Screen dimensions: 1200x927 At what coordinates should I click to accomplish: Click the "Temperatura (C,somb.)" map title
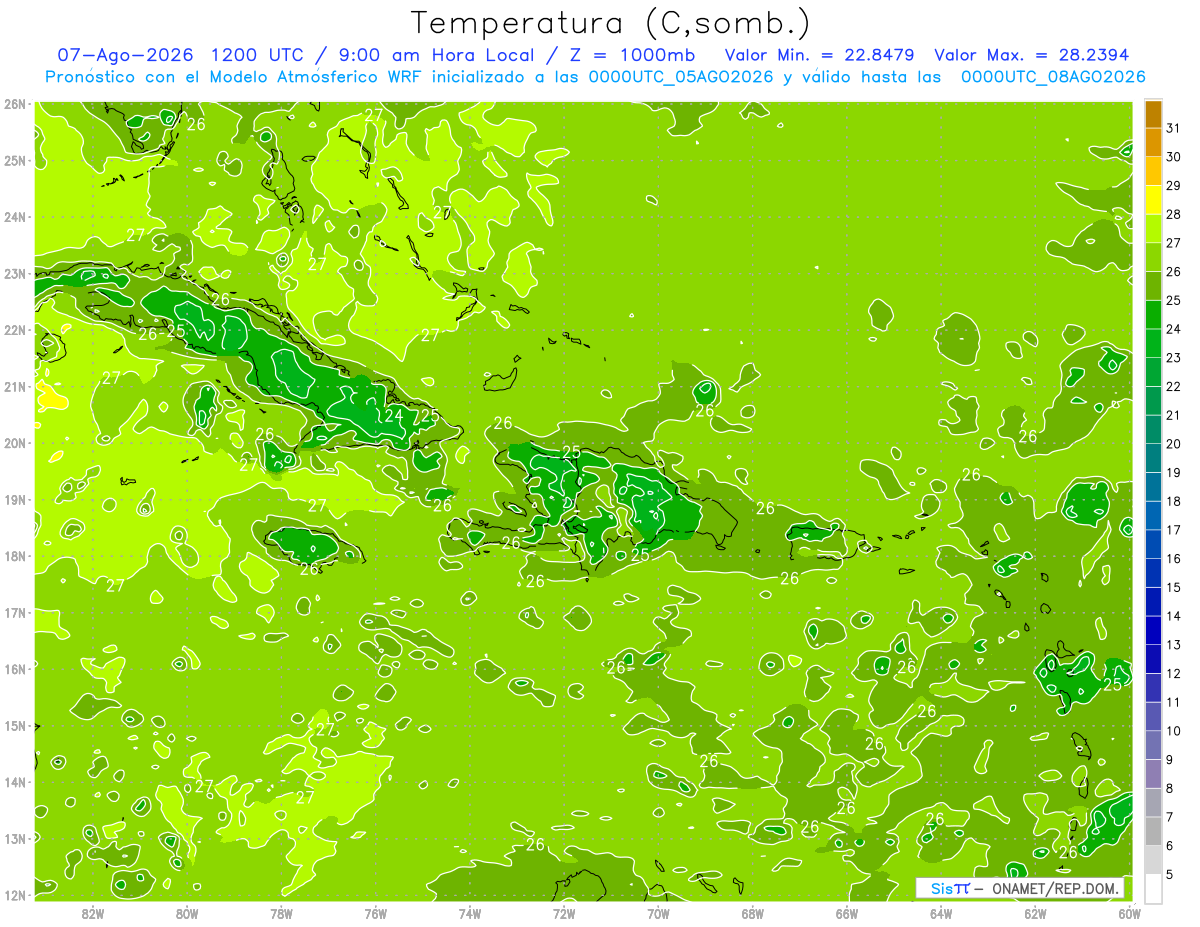[x=611, y=23]
